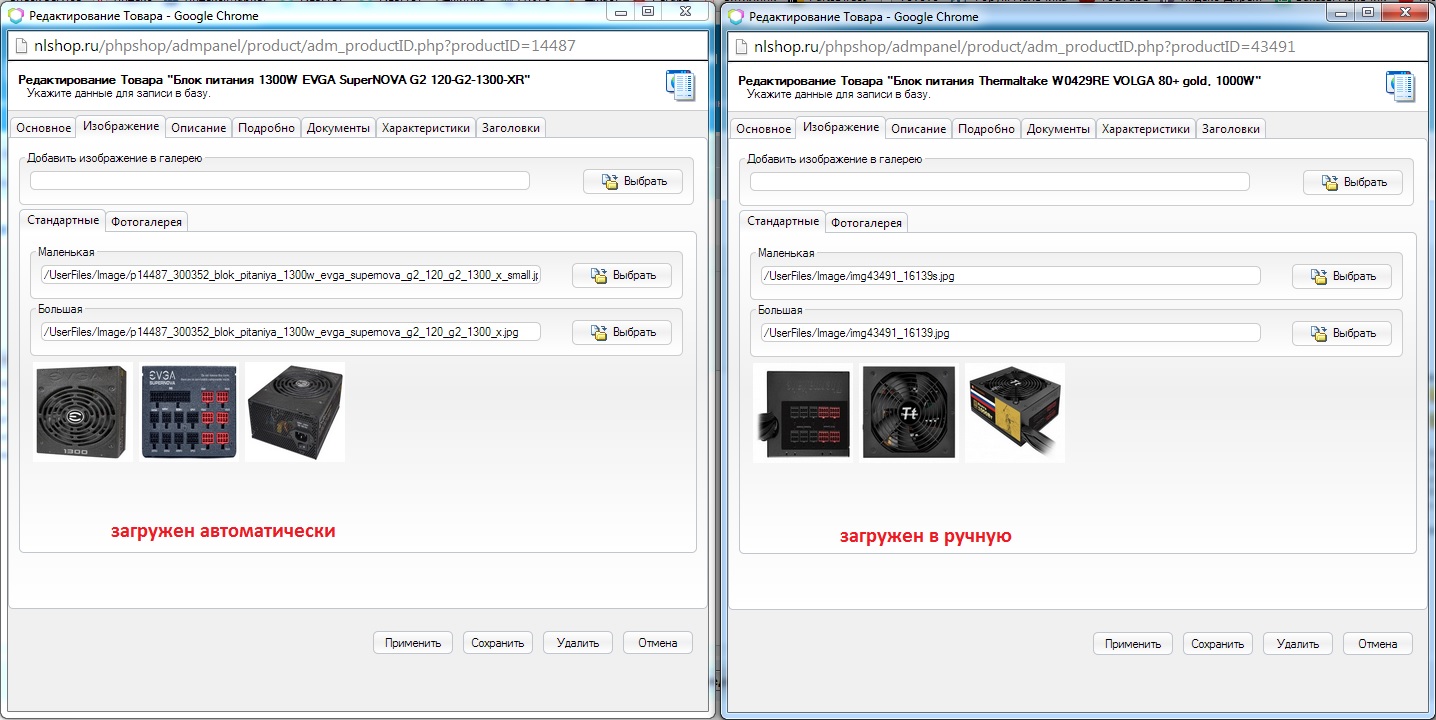This screenshot has height=720, width=1436.
Task: Open the Подробно tab in the EVGA window
Action: click(x=267, y=128)
